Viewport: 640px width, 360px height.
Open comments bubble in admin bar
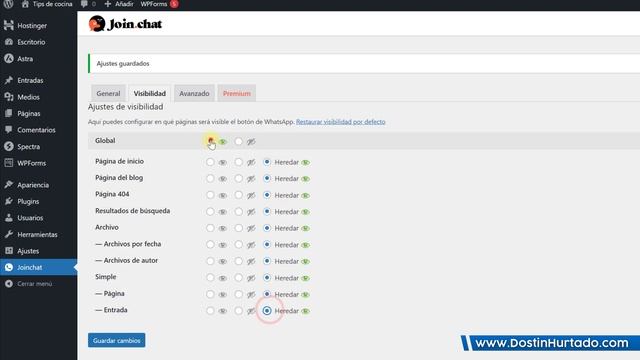(84, 4)
